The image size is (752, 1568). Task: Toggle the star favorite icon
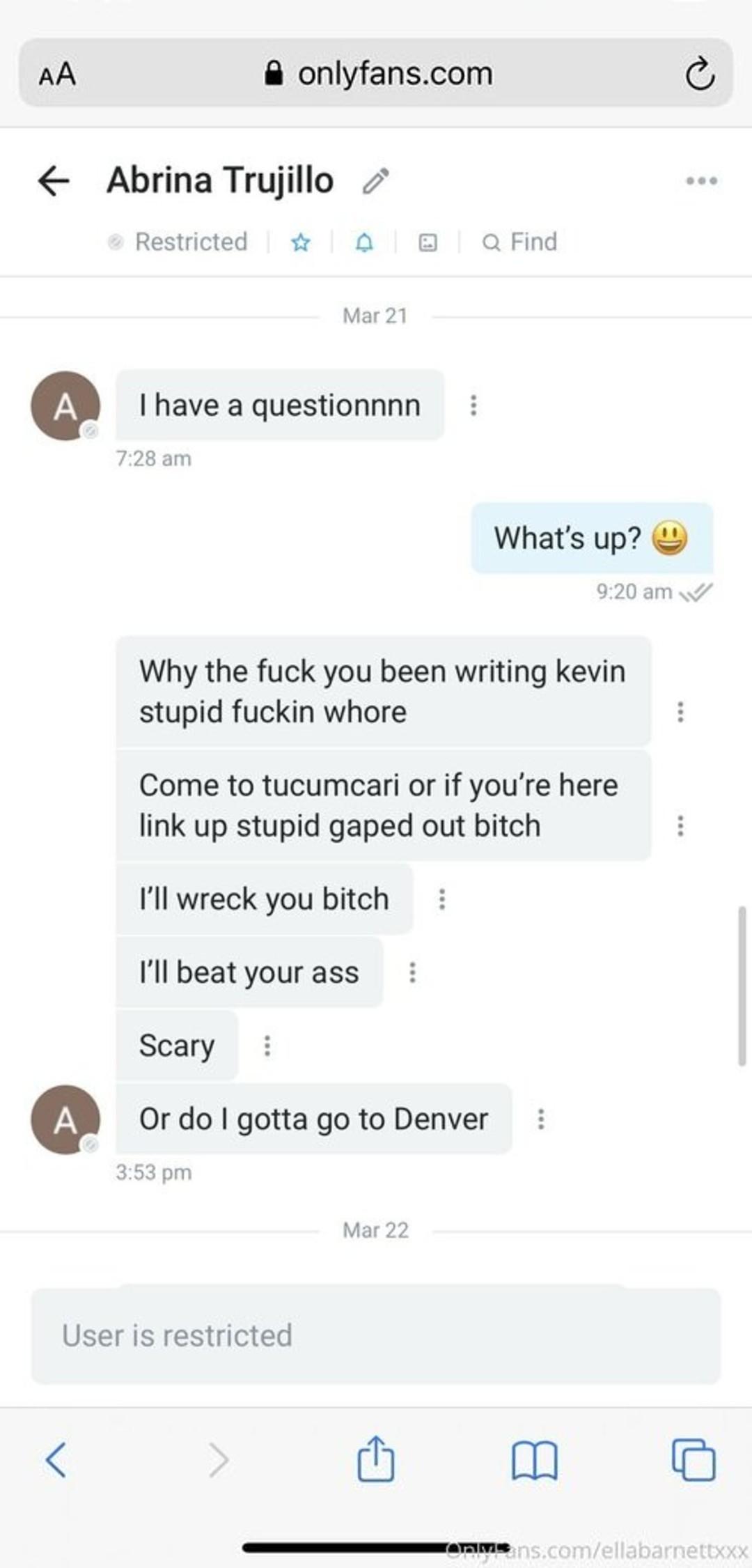tap(301, 242)
